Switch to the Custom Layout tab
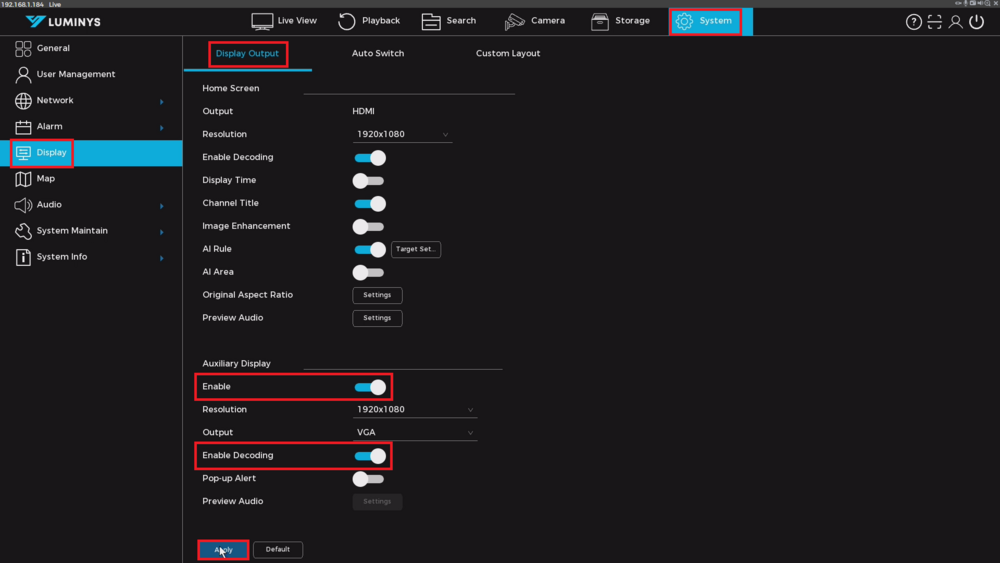Screen dimensions: 1000x563 point(508,54)
